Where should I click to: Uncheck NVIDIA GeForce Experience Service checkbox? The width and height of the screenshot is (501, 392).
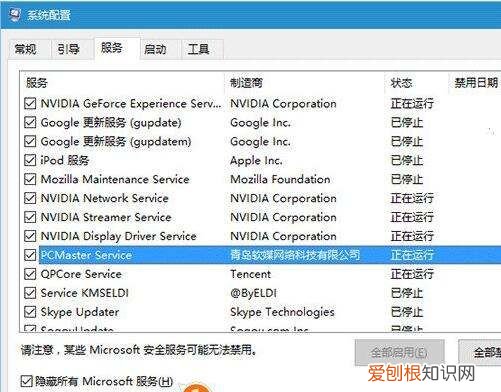(x=30, y=103)
